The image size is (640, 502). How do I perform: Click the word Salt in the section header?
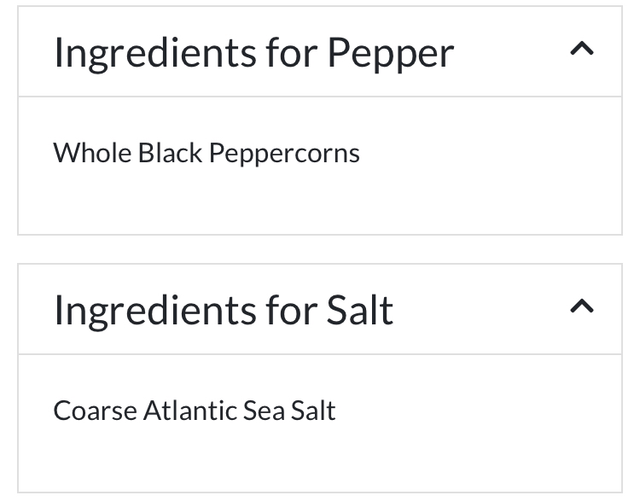(360, 309)
